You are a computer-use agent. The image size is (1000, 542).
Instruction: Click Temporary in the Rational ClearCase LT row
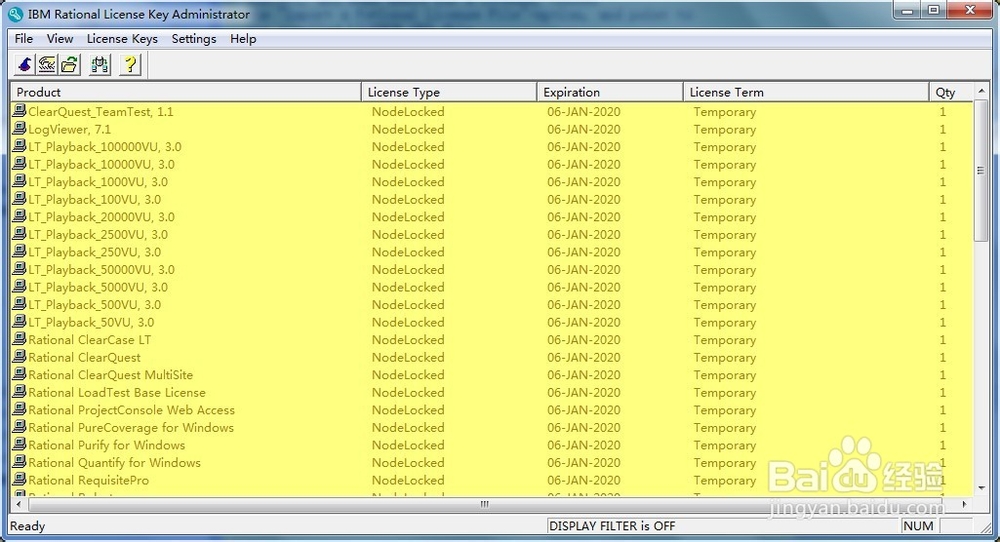pyautogui.click(x=724, y=339)
